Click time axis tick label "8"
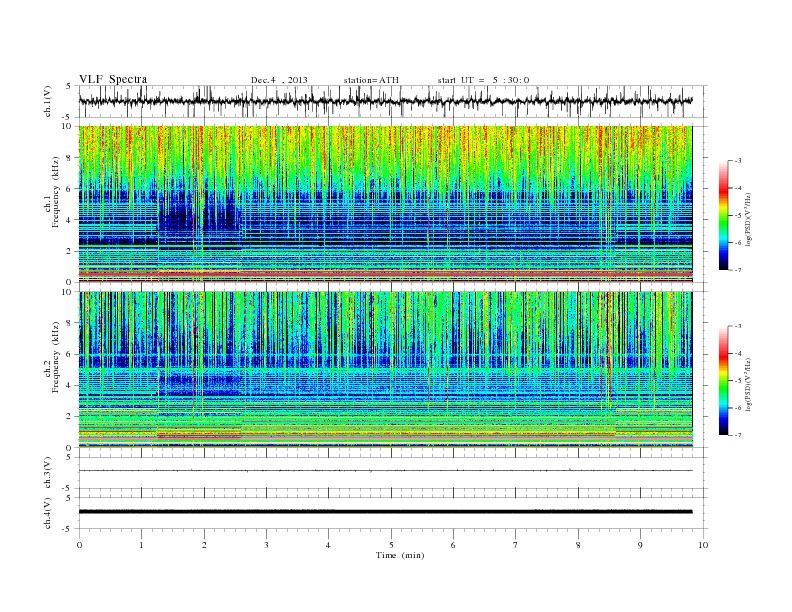Image resolution: width=792 pixels, height=612 pixels. click(x=578, y=545)
